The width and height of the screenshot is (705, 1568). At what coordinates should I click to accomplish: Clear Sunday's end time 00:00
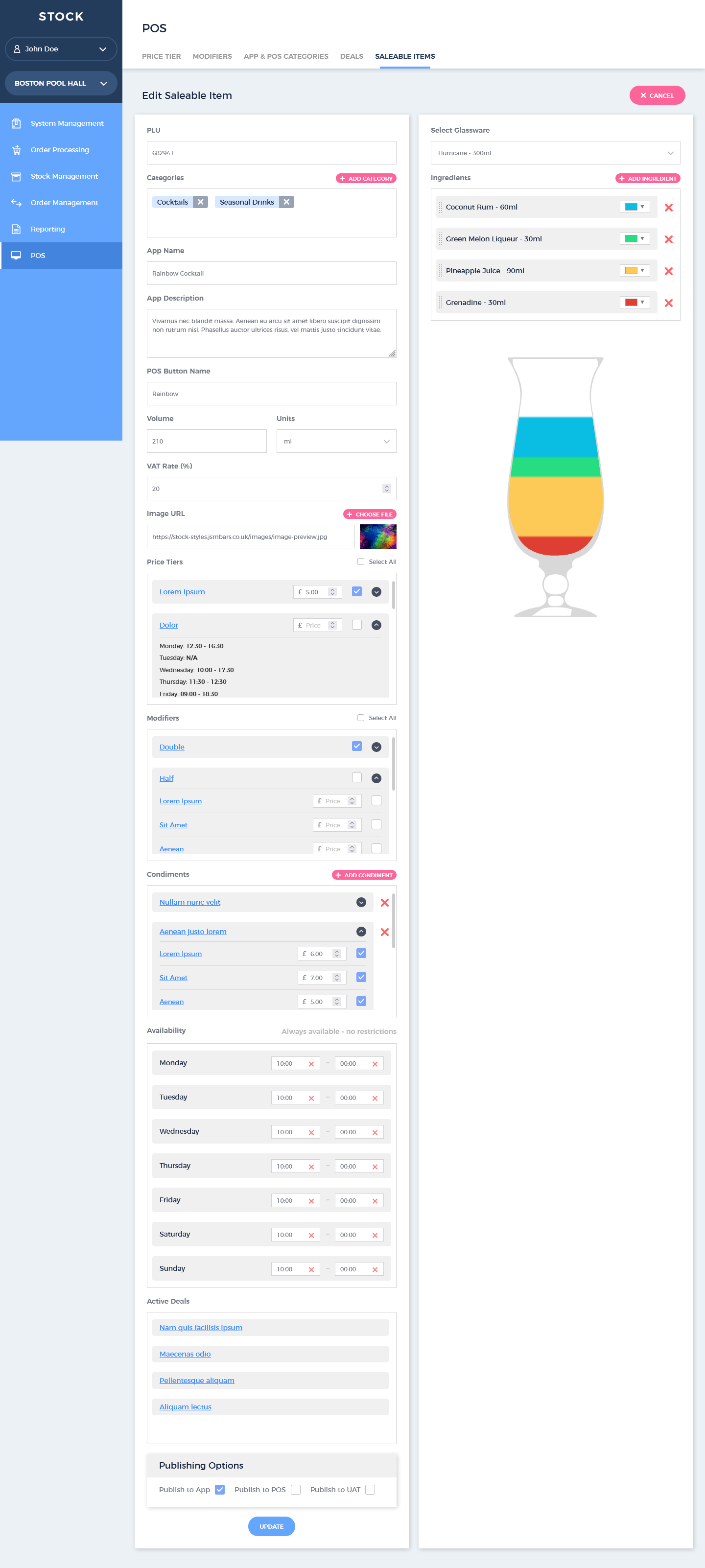point(375,1270)
